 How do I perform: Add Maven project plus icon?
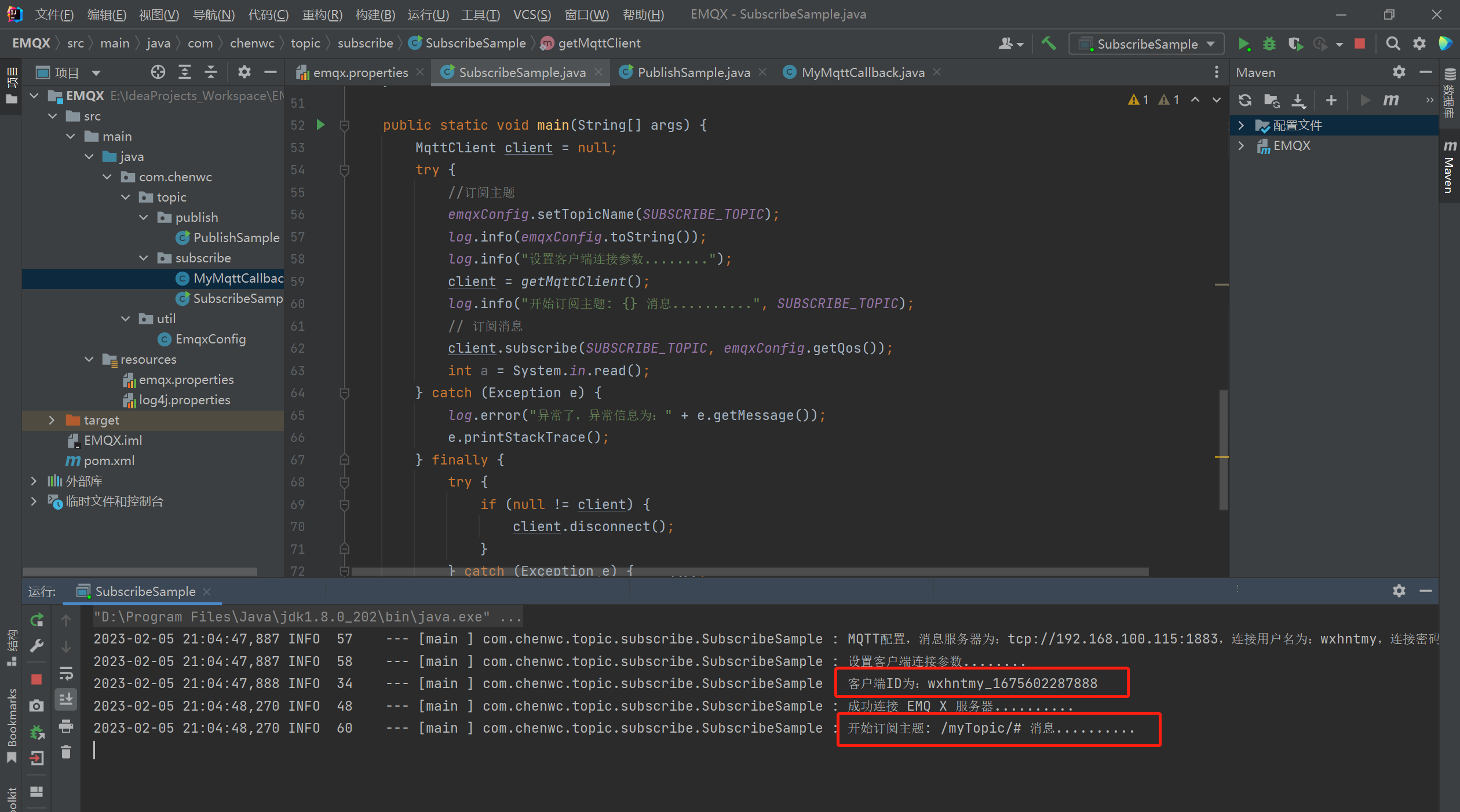tap(1331, 100)
